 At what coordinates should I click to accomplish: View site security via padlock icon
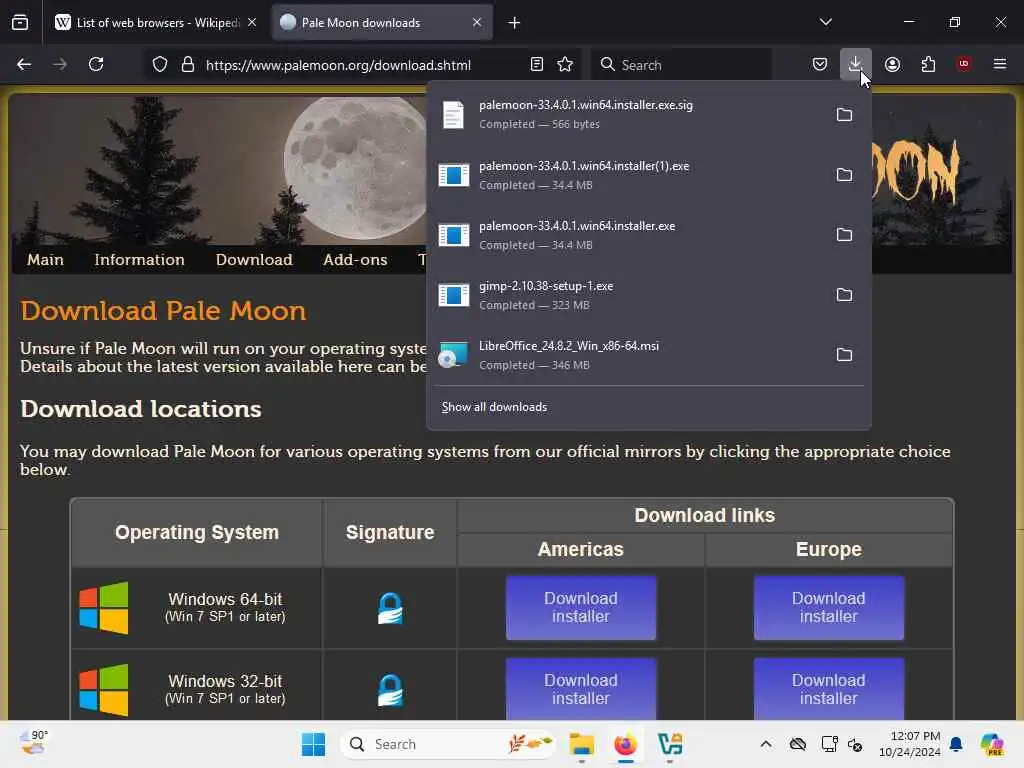pyautogui.click(x=187, y=65)
